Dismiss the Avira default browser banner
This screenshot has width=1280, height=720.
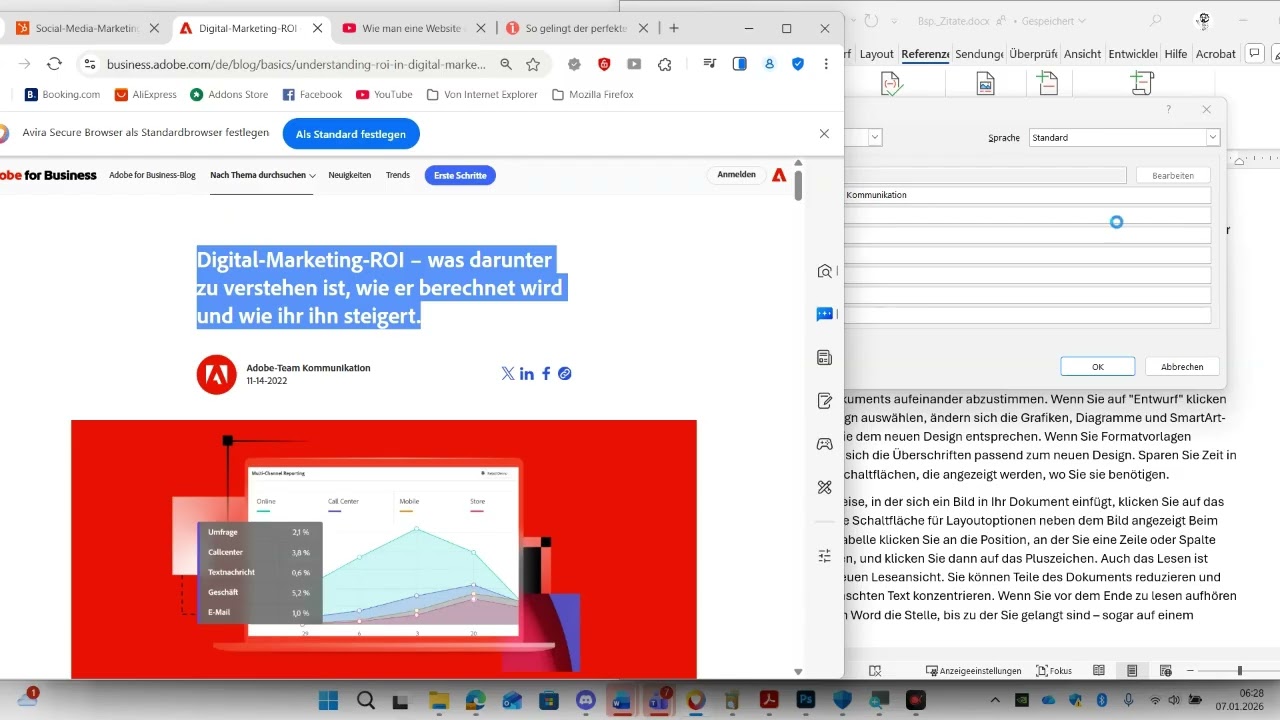click(824, 133)
